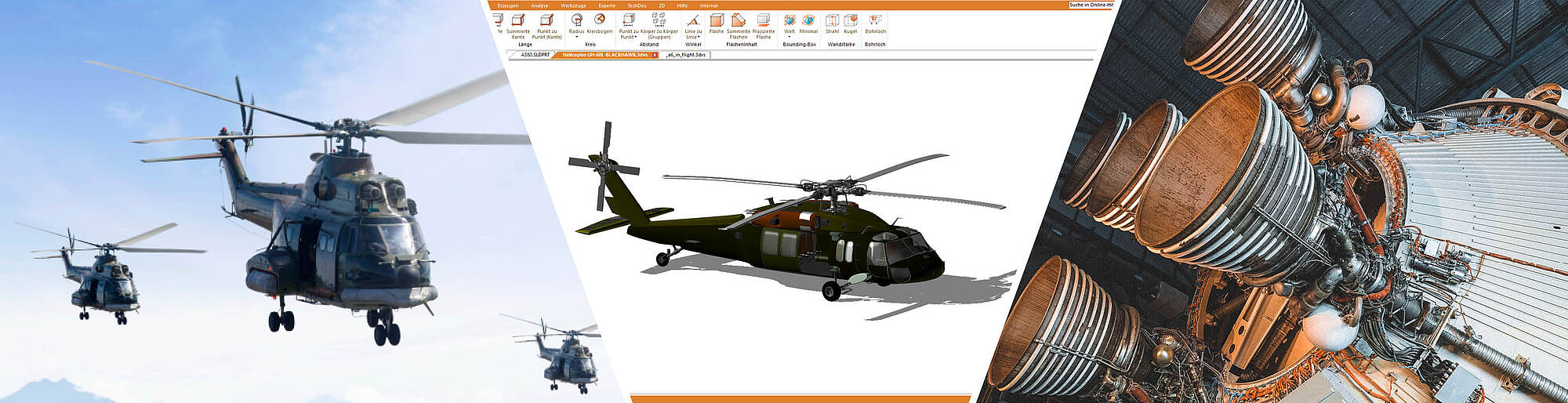Image resolution: width=1568 pixels, height=403 pixels.
Task: Switch to the A380.SLDPRT document tab
Action: coord(535,55)
